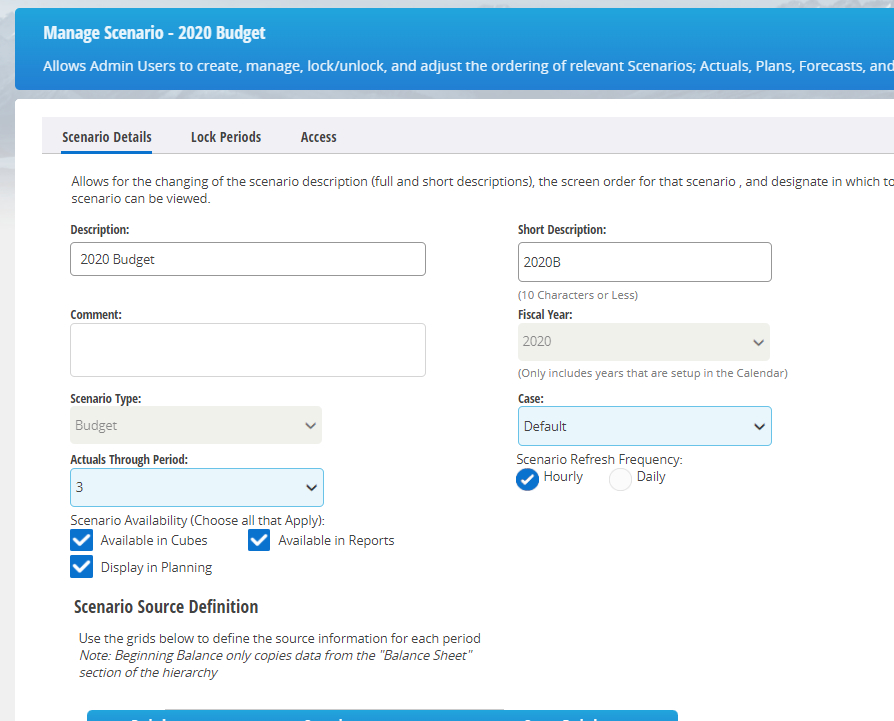Open the Lock Periods tab

226,137
